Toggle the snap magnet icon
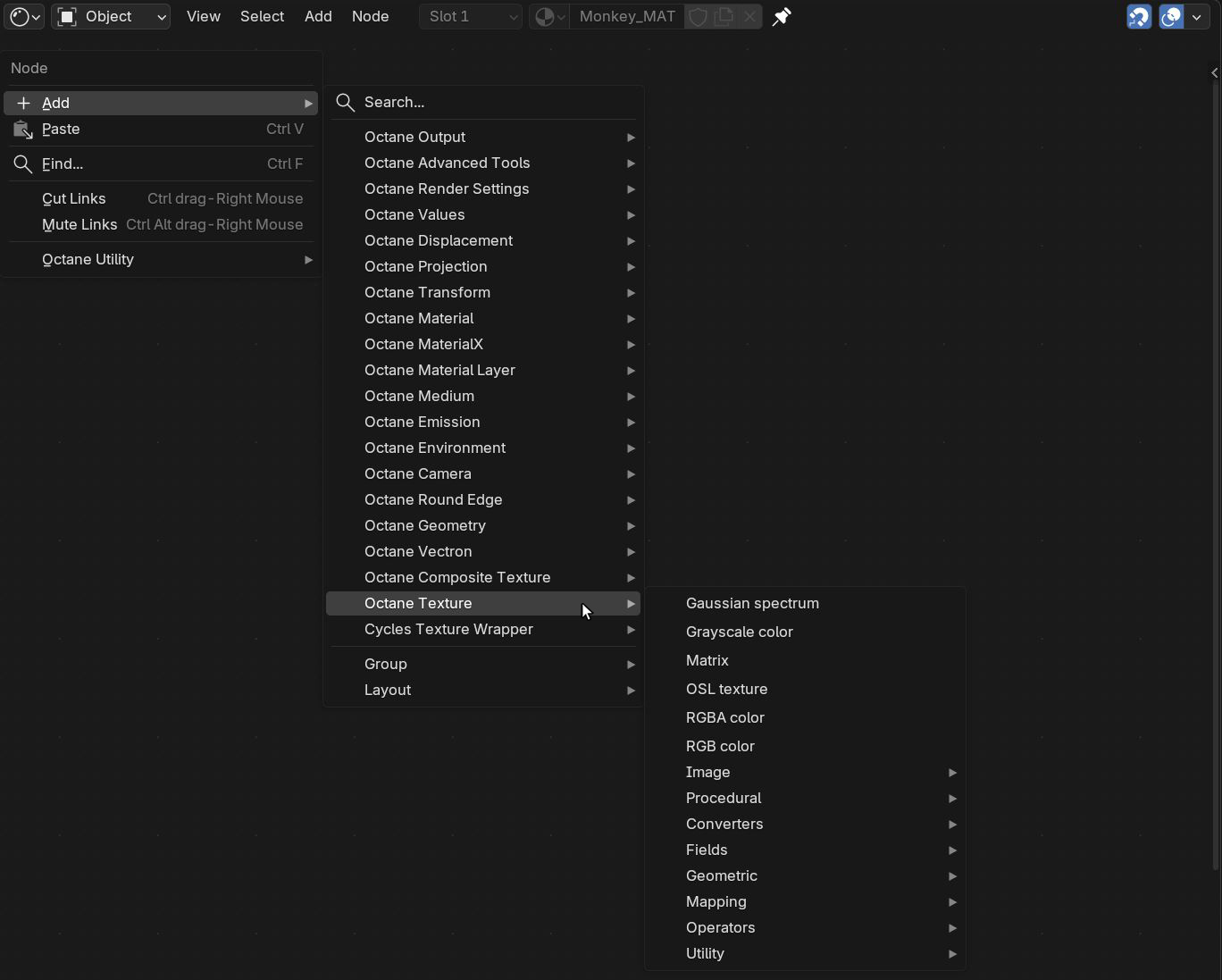Image resolution: width=1222 pixels, height=980 pixels. (1139, 16)
